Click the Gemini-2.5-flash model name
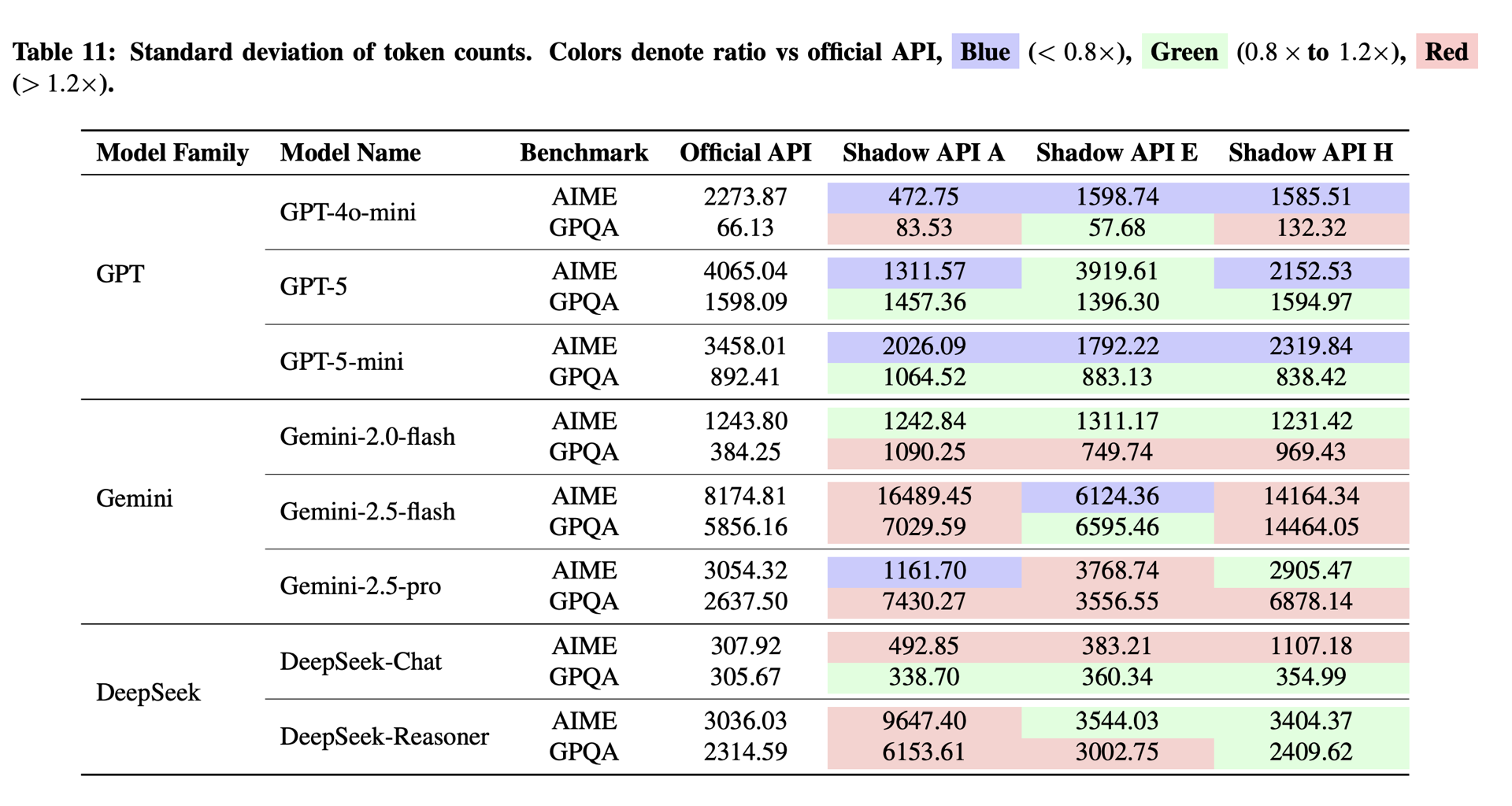Screen dimensions: 1512x806 (x=368, y=512)
